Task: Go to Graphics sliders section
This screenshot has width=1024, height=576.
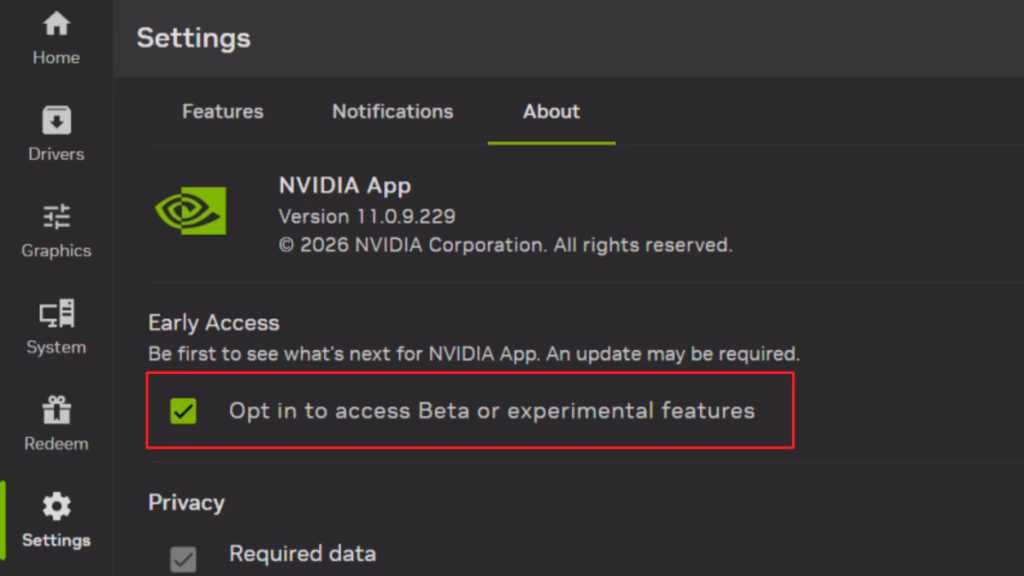Action: tap(56, 231)
